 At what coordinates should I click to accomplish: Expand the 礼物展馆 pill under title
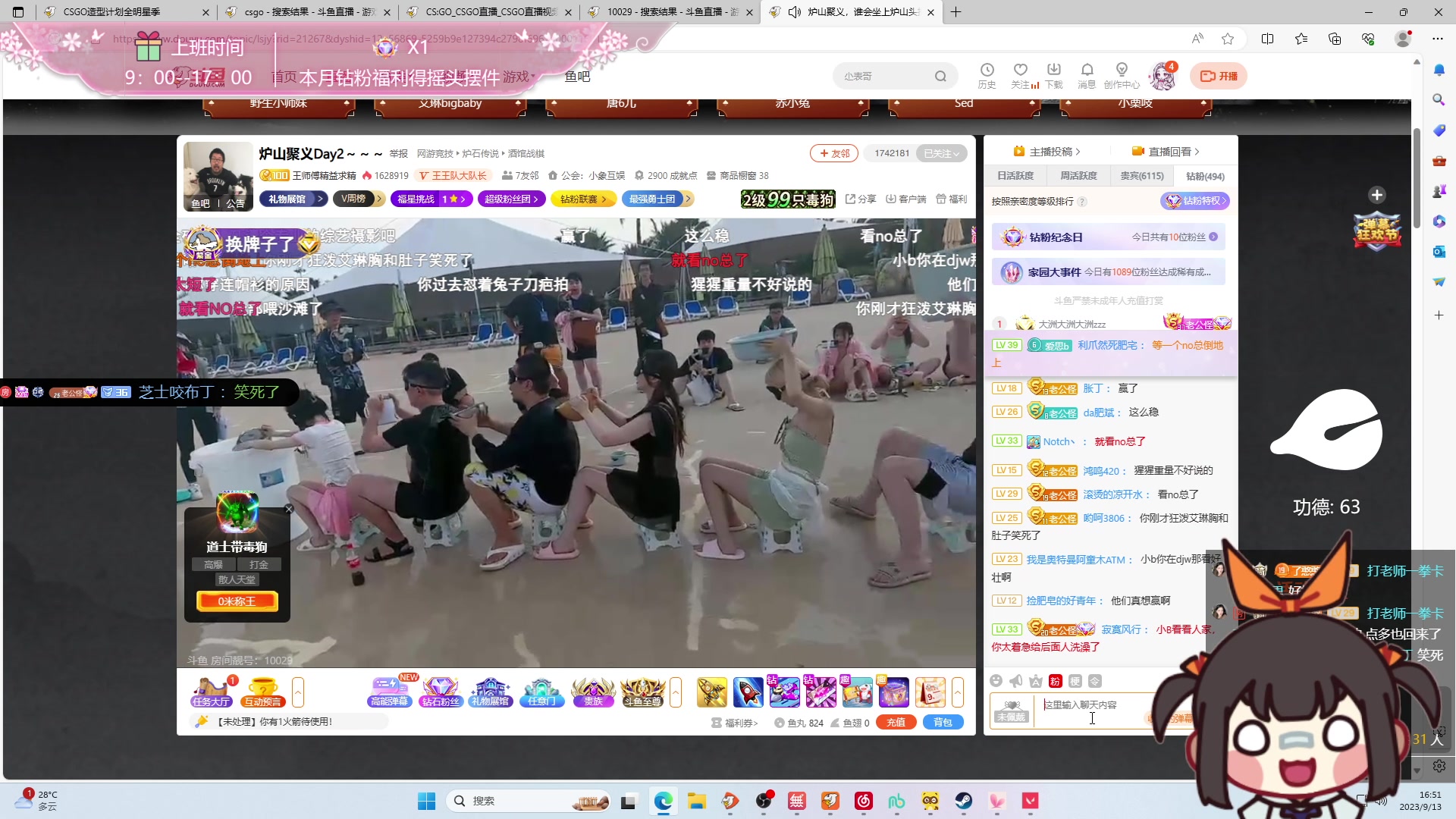(x=294, y=199)
